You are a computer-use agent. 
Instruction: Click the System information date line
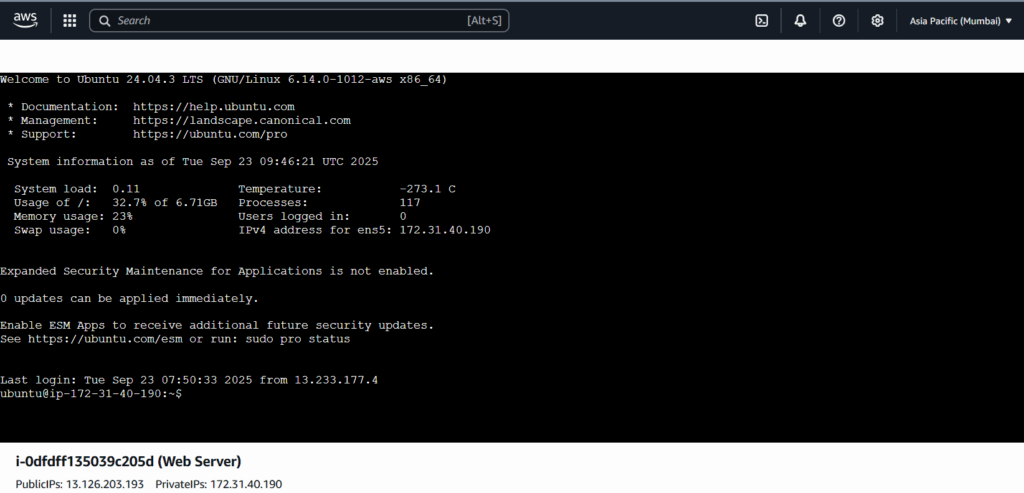tap(193, 162)
